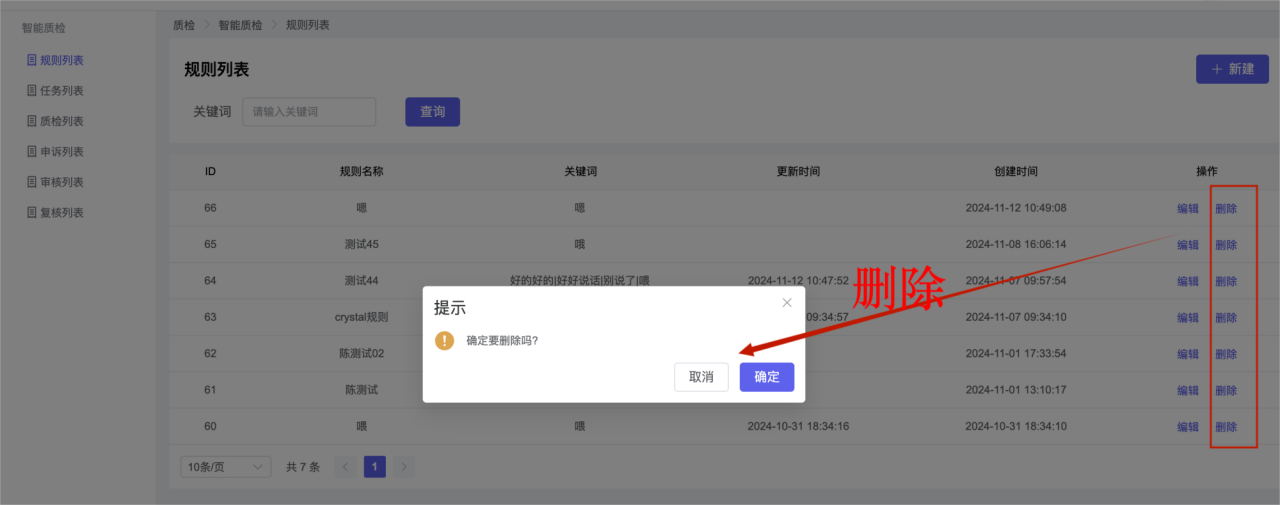
Task: Edit the rule with ID 66
Action: point(1187,209)
